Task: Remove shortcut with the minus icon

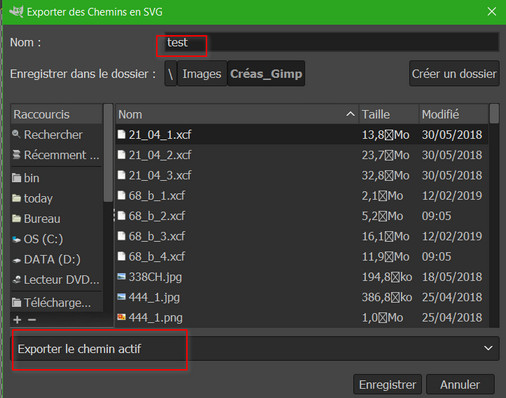Action: tap(32, 320)
